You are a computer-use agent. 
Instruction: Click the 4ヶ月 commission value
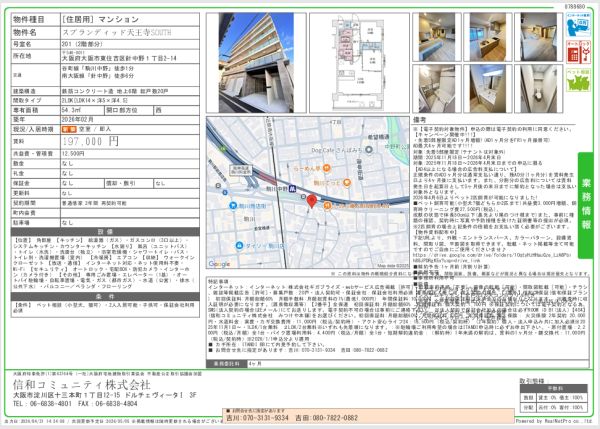coord(255,364)
